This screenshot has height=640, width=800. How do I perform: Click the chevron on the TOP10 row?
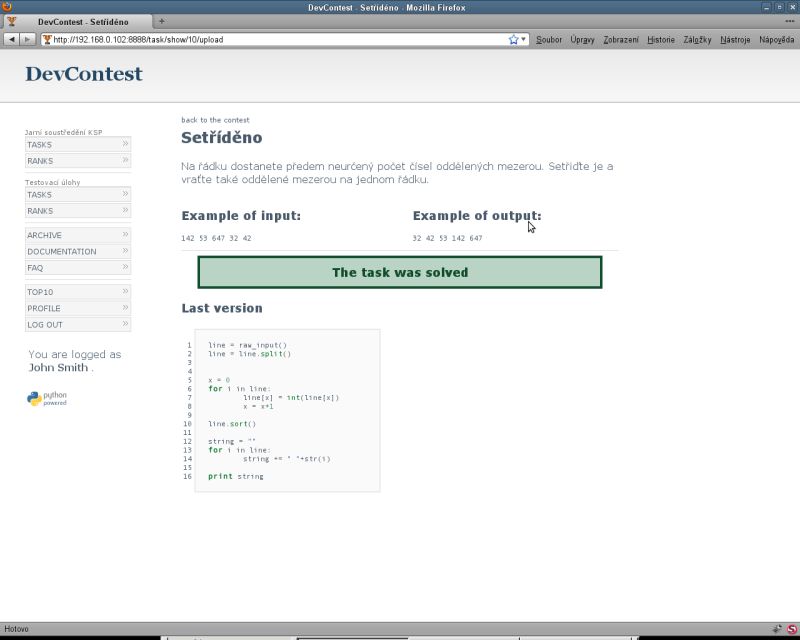[125, 291]
